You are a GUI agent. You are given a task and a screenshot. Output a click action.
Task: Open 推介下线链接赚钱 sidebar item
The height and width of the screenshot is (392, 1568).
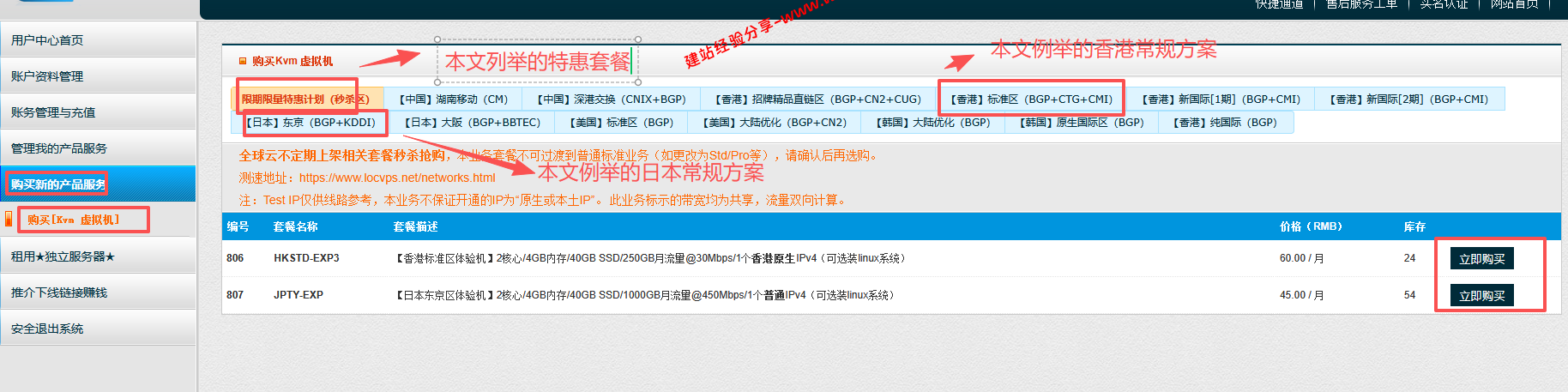(98, 292)
